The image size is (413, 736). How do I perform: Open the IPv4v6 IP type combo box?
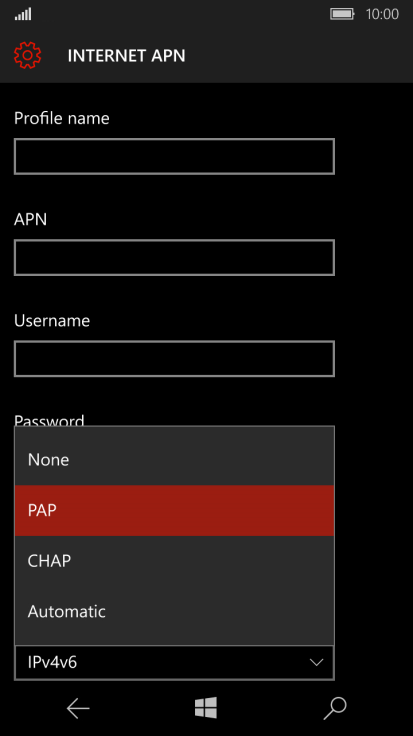point(174,663)
